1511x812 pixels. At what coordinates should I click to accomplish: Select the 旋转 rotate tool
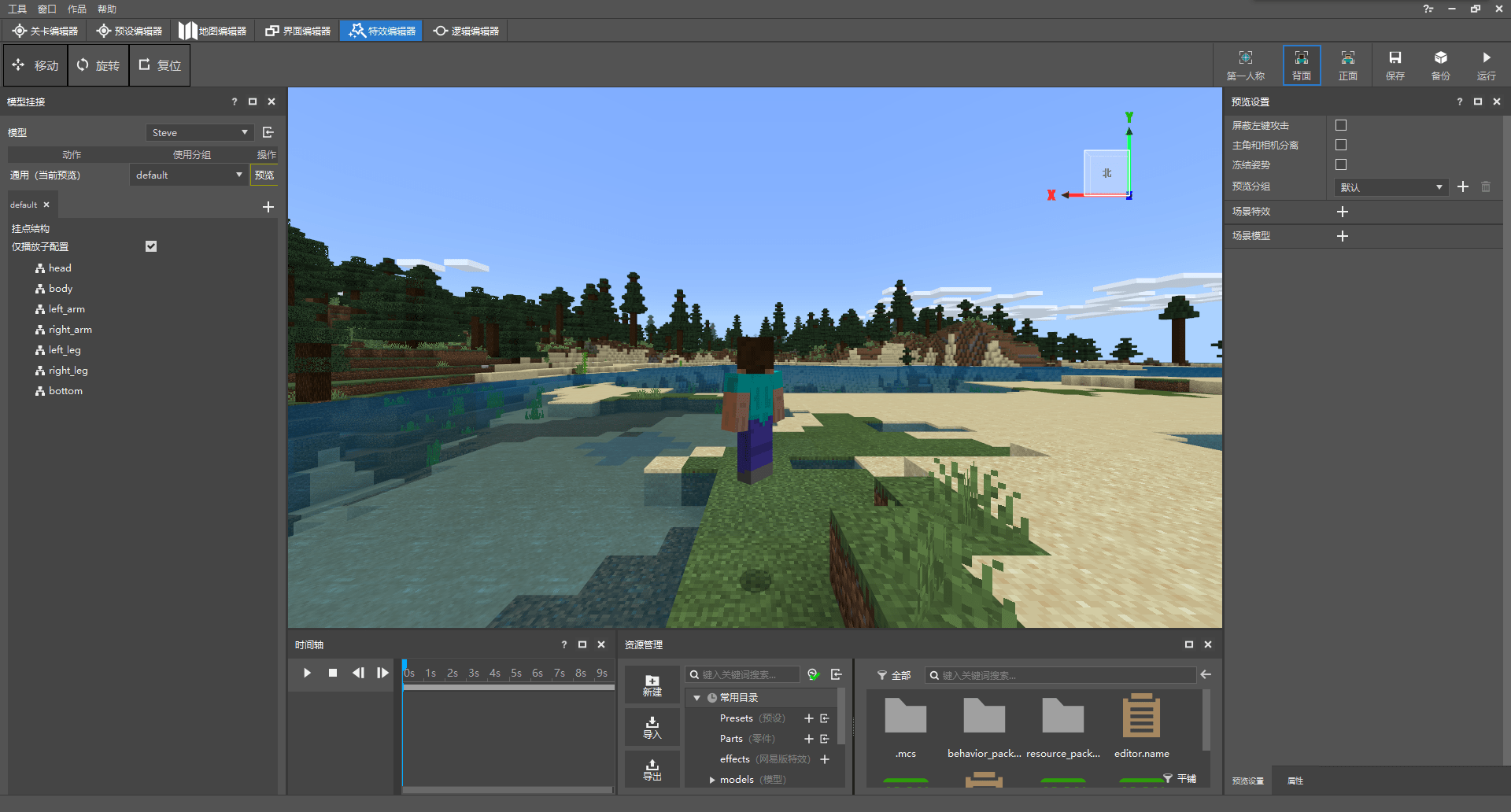[x=98, y=65]
